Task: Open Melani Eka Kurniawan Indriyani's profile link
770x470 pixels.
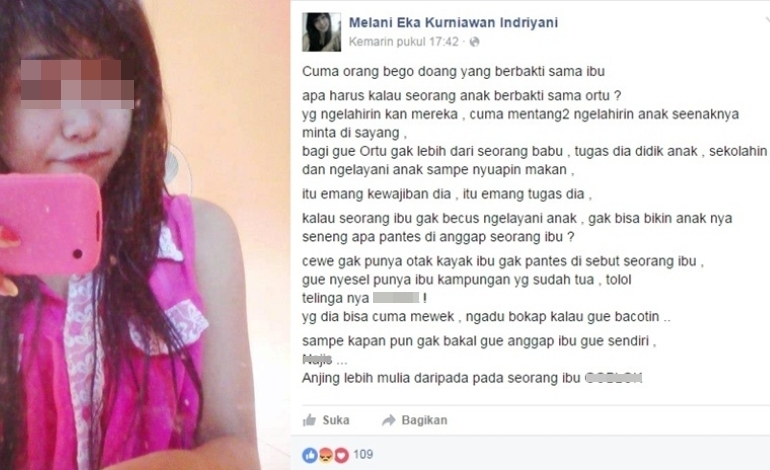Action: coord(453,23)
